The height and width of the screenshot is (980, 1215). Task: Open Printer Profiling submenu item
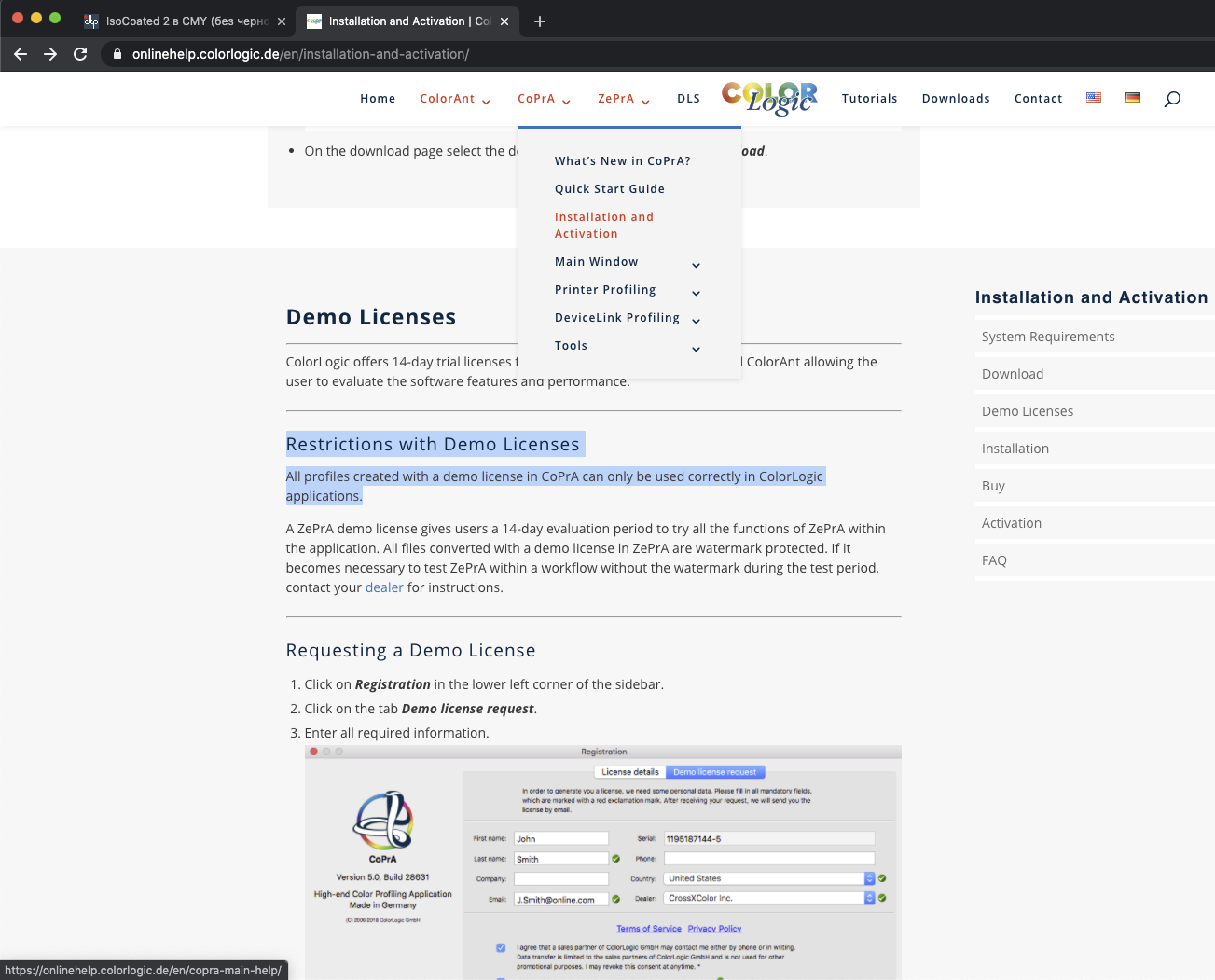point(605,290)
